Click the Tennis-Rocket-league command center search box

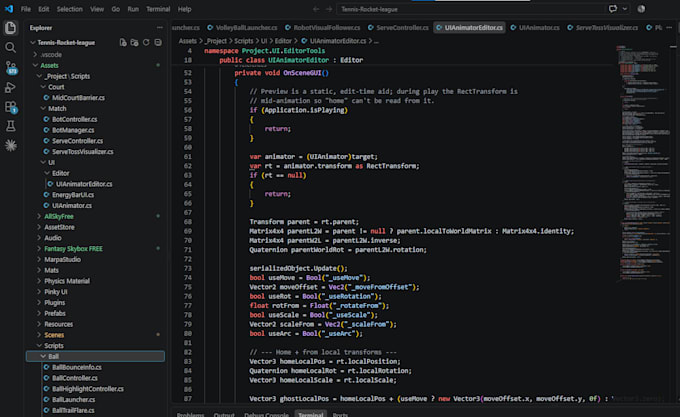click(x=471, y=9)
